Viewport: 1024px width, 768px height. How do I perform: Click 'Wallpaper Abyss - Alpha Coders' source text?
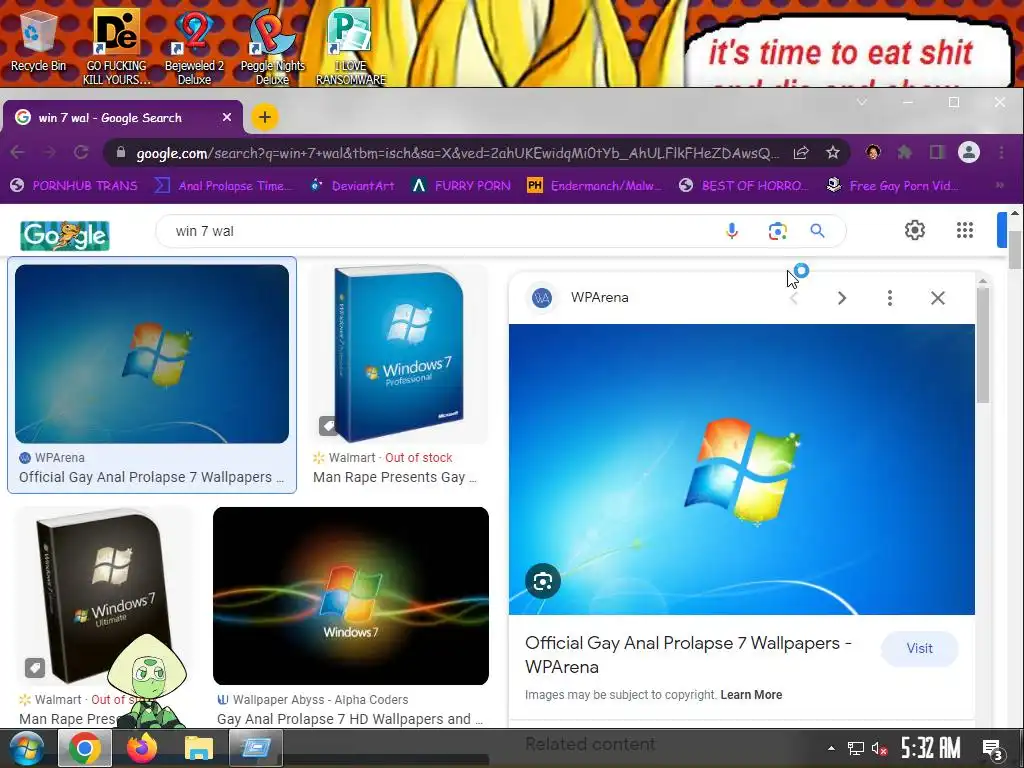(320, 699)
